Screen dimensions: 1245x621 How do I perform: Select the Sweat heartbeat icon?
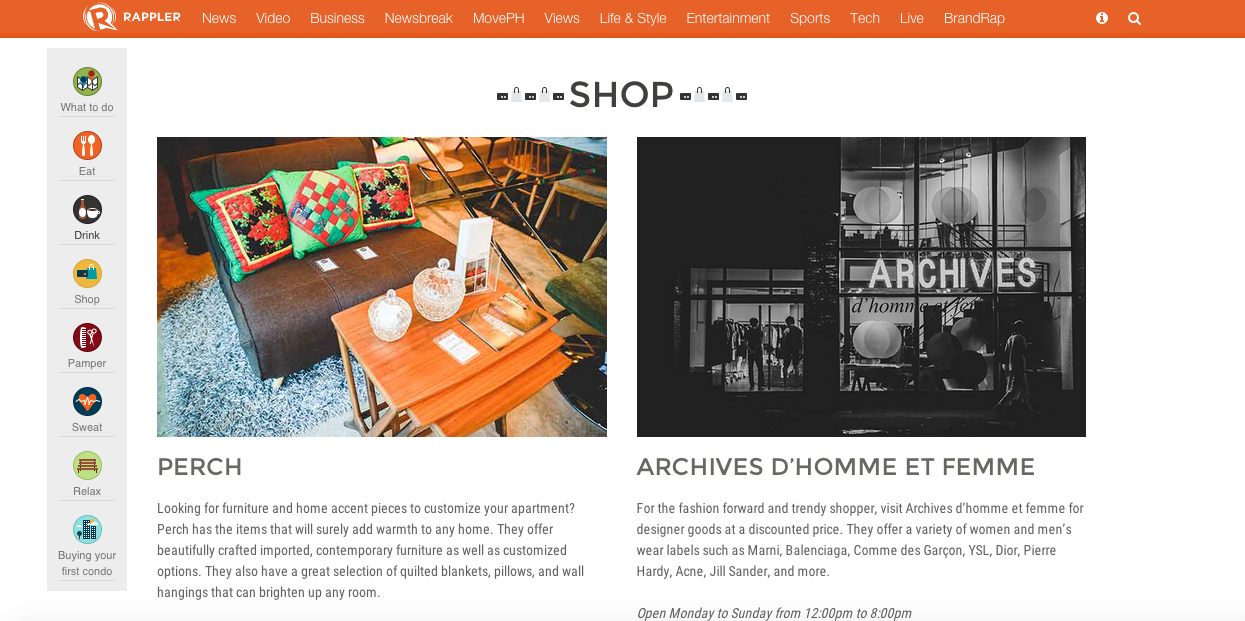tap(87, 402)
